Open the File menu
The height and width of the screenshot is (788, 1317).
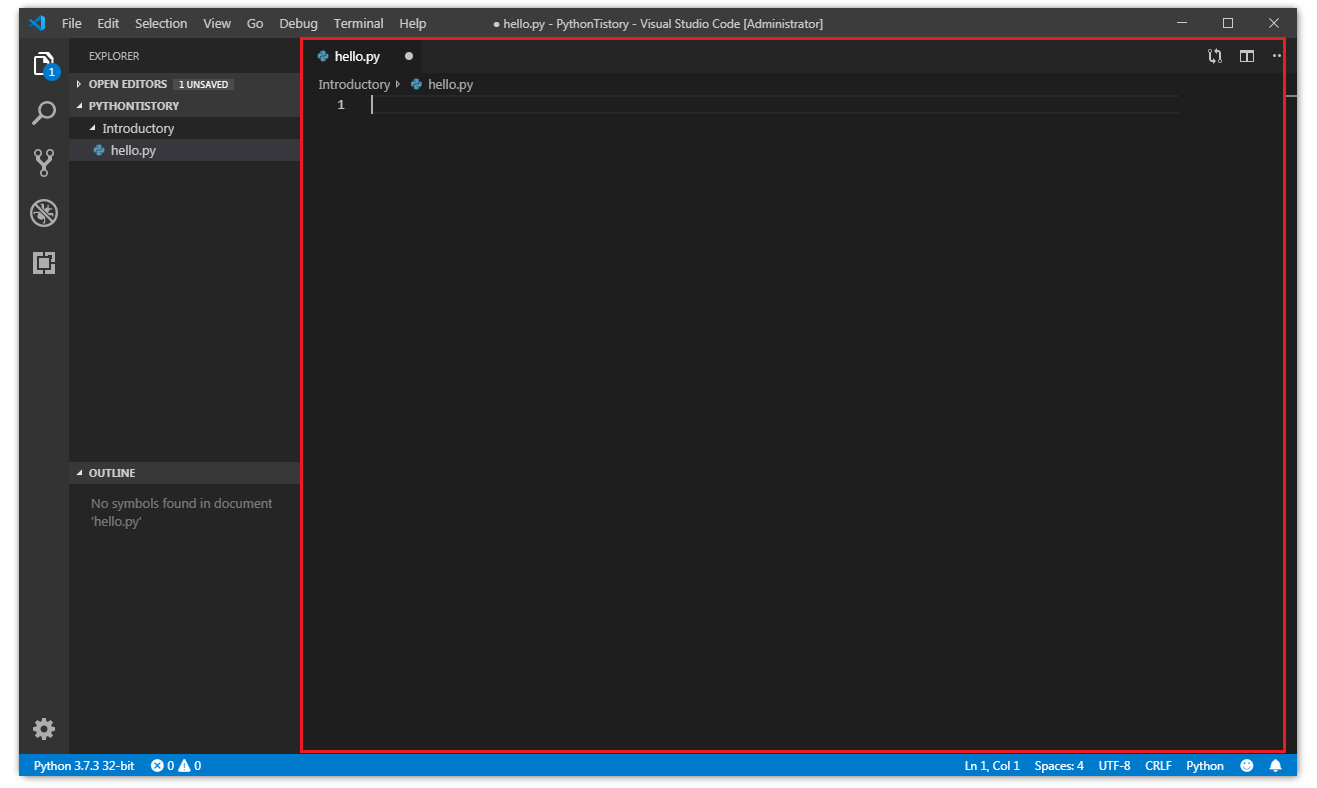coord(72,23)
